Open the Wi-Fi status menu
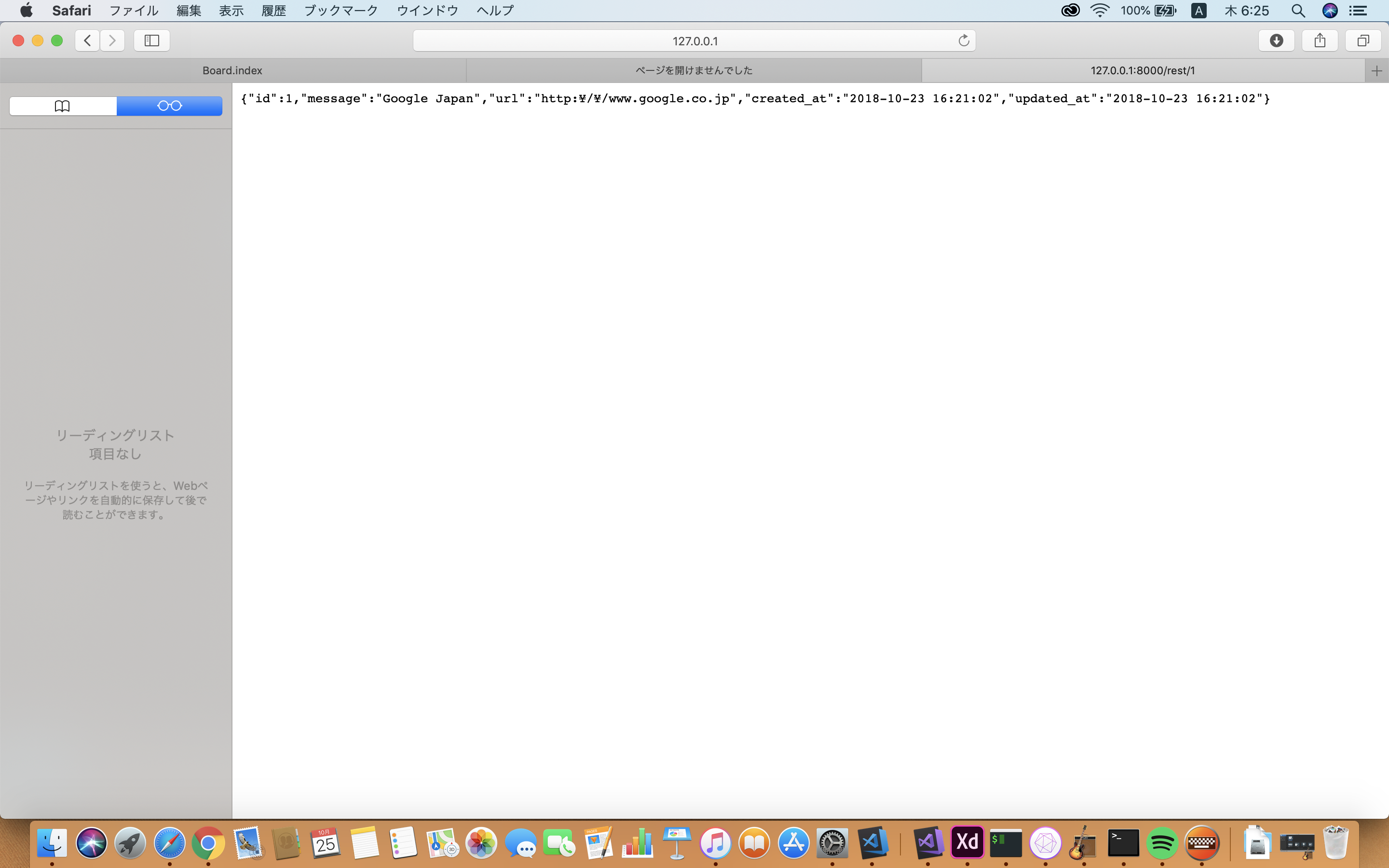Image resolution: width=1389 pixels, height=868 pixels. [1100, 10]
